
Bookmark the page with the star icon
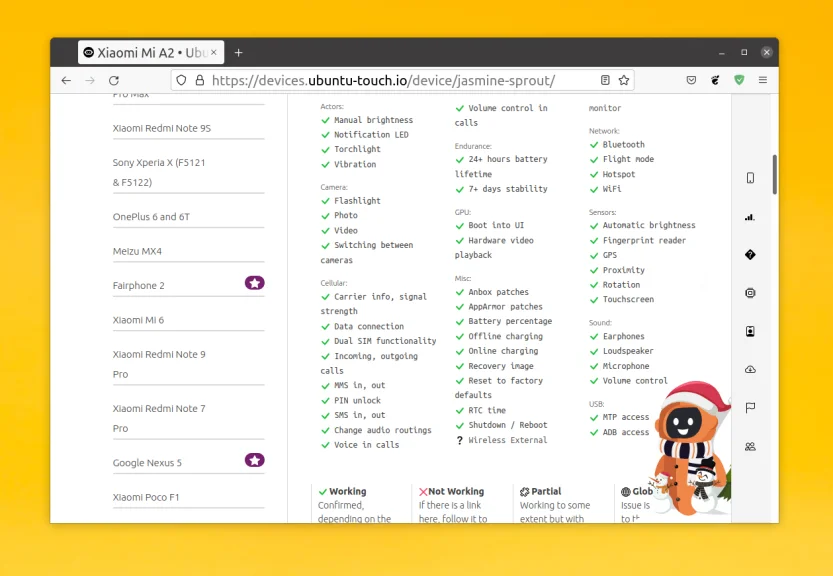tap(624, 80)
